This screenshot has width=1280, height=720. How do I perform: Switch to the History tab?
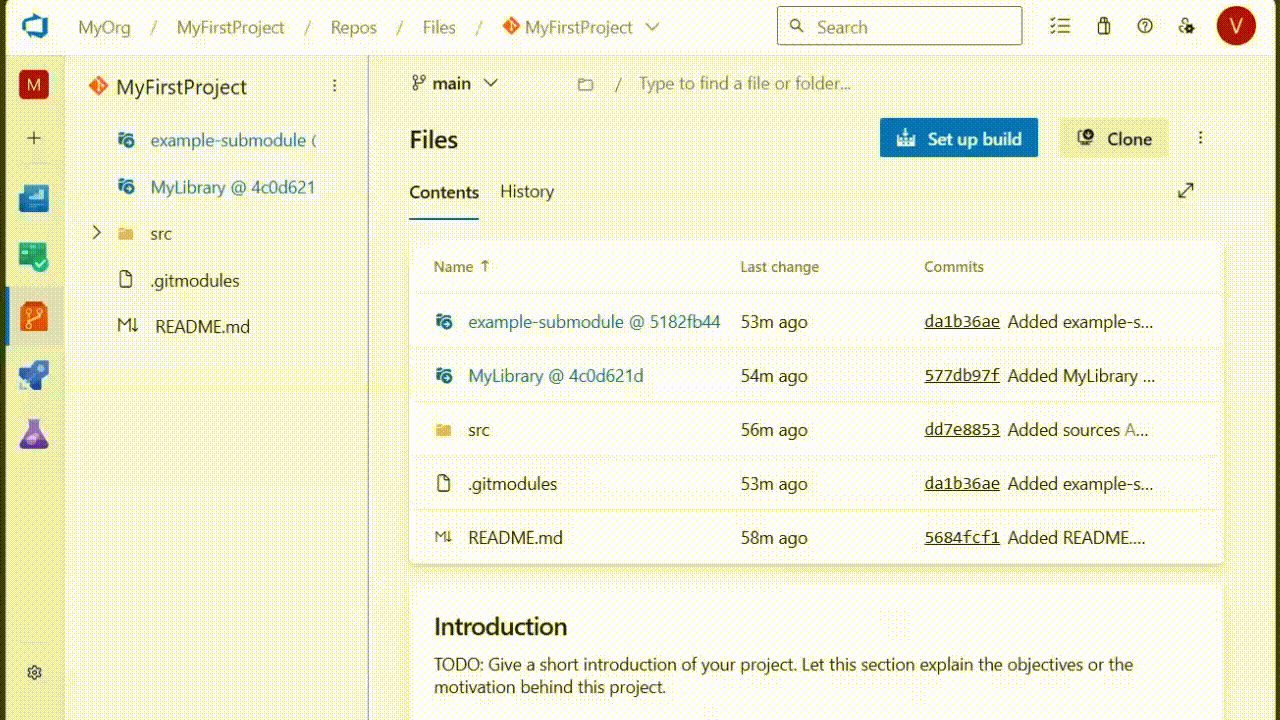click(527, 191)
